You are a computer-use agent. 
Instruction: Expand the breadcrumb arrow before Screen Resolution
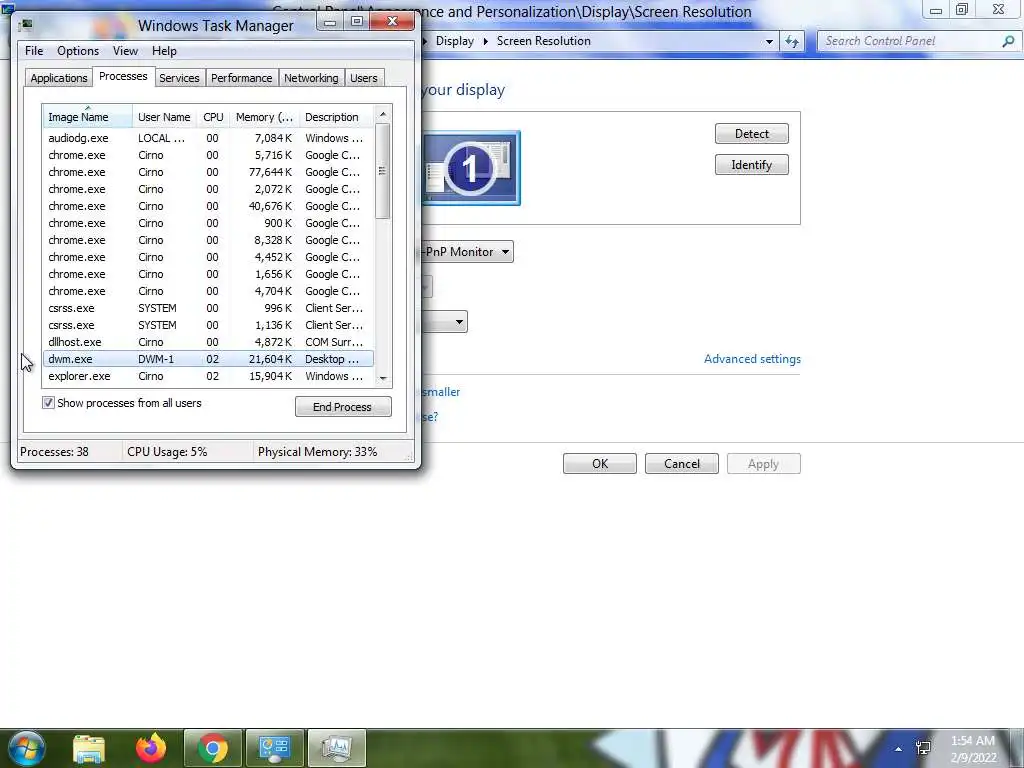pos(485,41)
